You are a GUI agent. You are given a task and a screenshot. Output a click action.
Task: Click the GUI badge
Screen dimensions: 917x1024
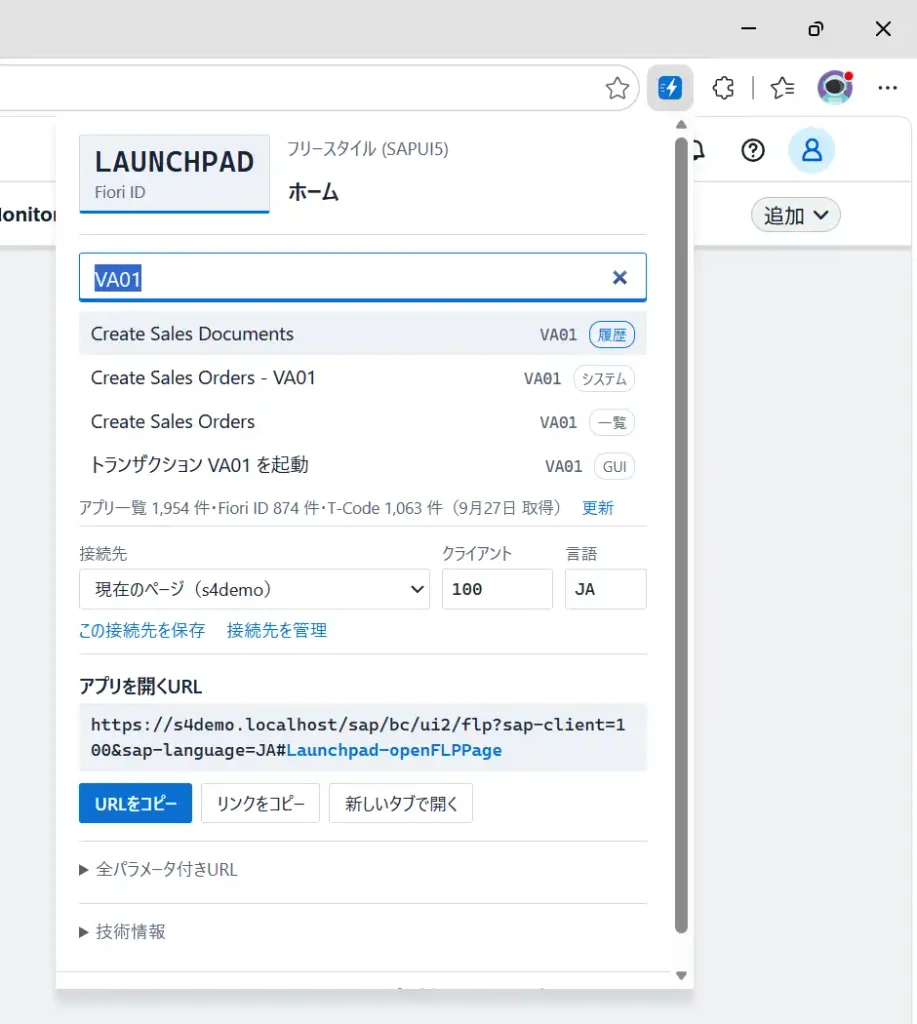[615, 466]
